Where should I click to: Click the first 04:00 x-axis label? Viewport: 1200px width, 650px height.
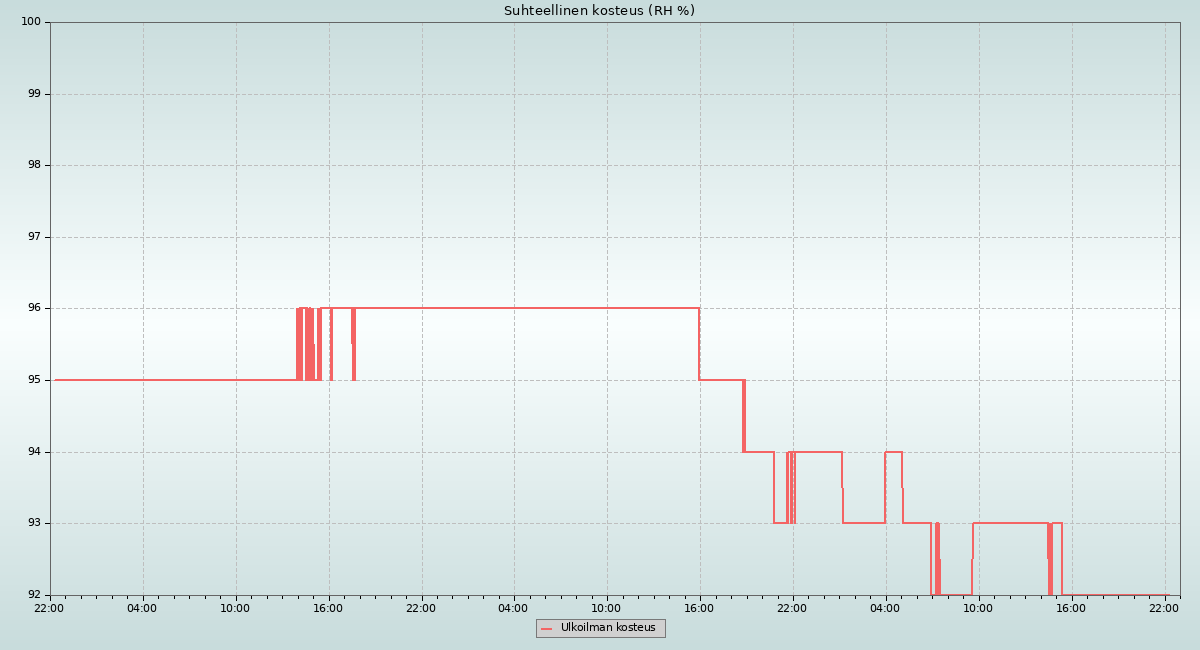pos(142,608)
